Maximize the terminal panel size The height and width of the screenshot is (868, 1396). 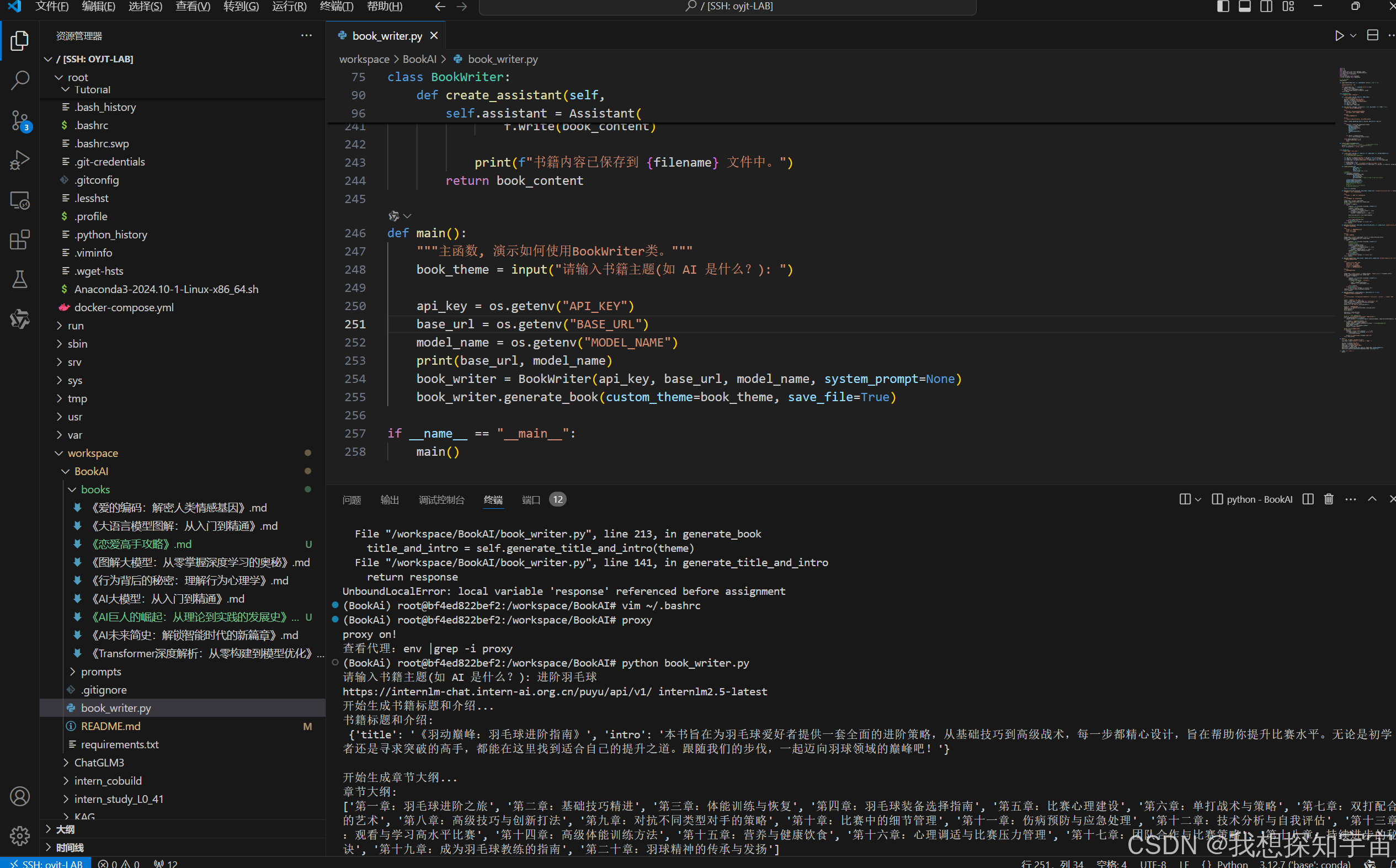coord(1372,499)
